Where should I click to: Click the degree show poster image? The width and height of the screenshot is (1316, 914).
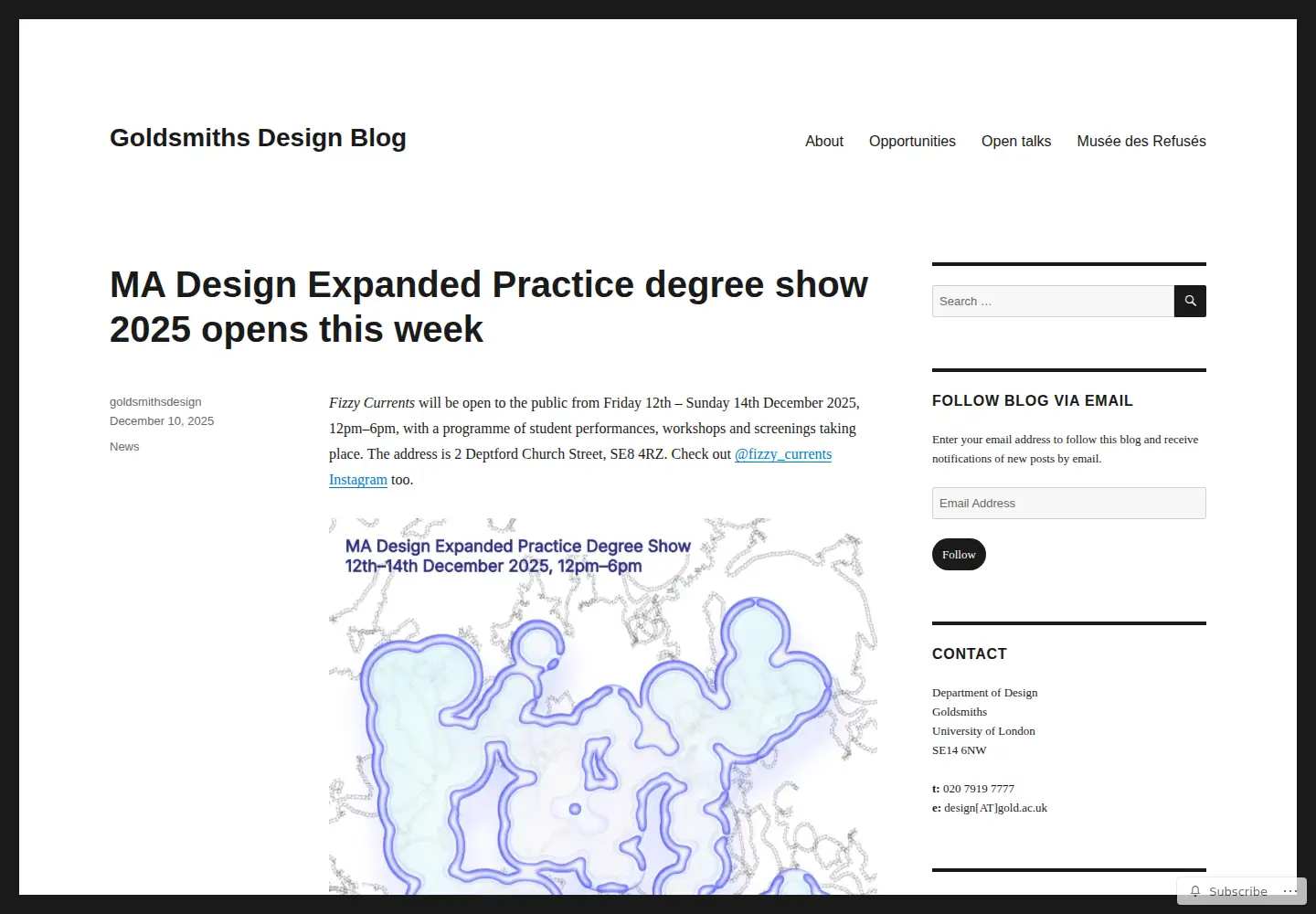(603, 707)
